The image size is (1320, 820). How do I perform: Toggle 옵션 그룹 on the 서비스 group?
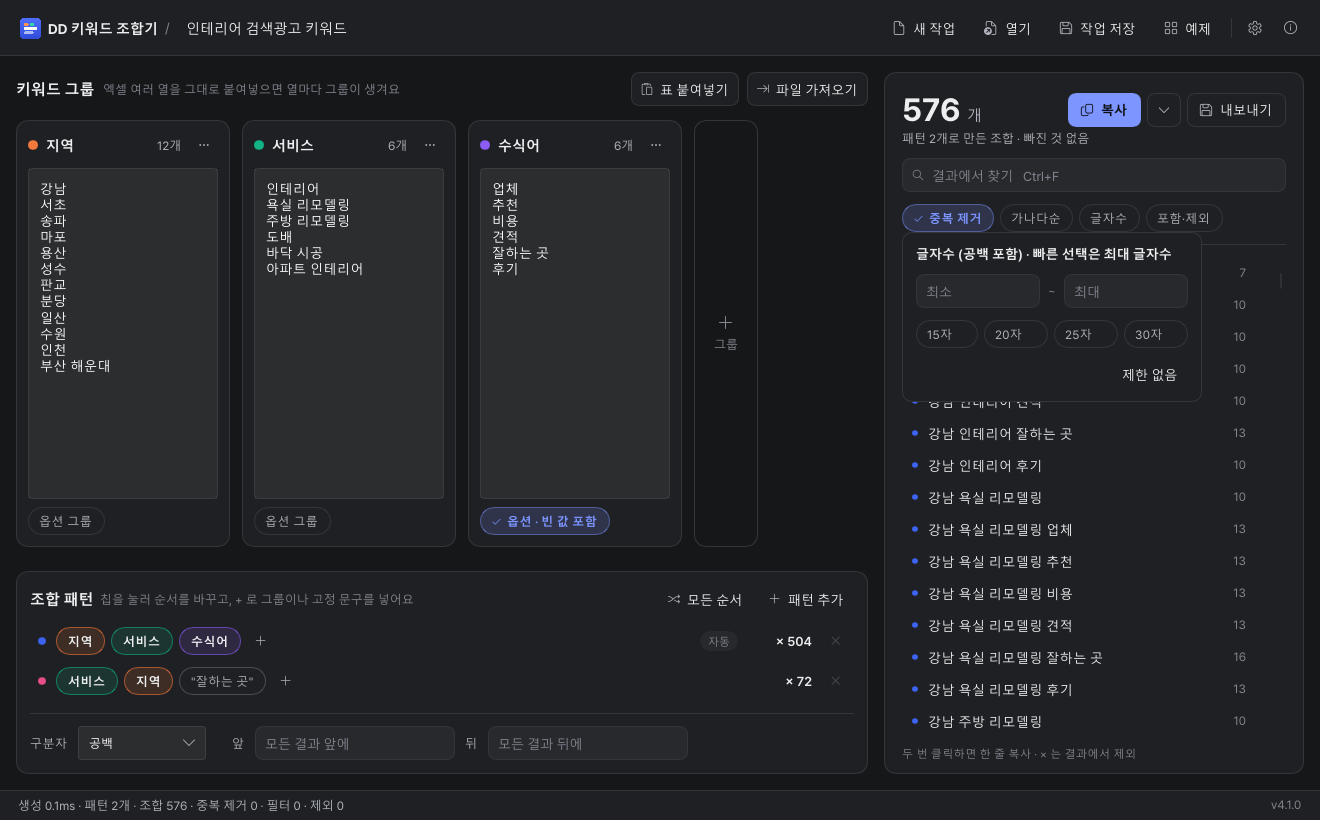click(x=292, y=521)
